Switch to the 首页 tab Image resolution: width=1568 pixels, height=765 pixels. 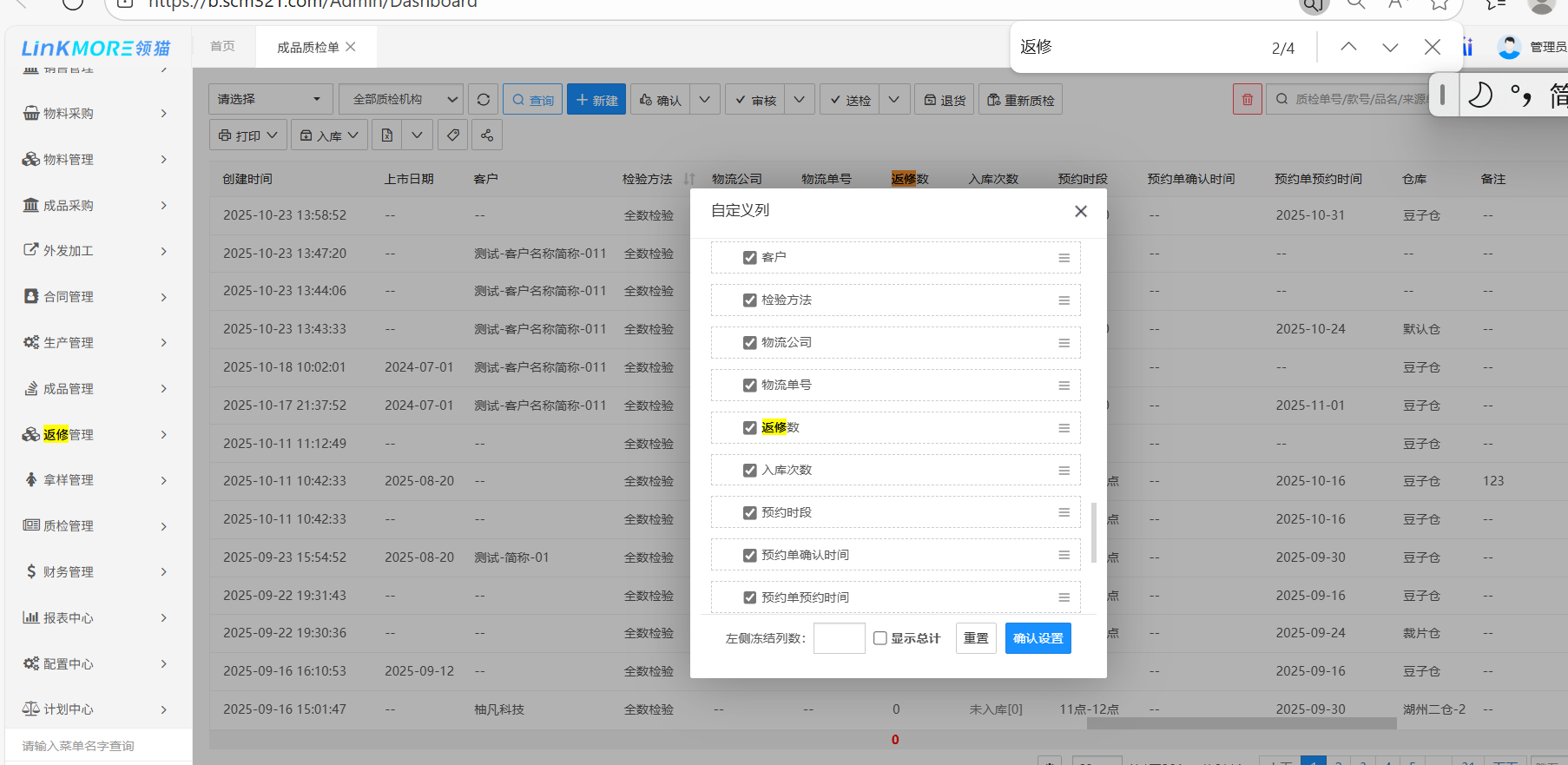tap(222, 46)
